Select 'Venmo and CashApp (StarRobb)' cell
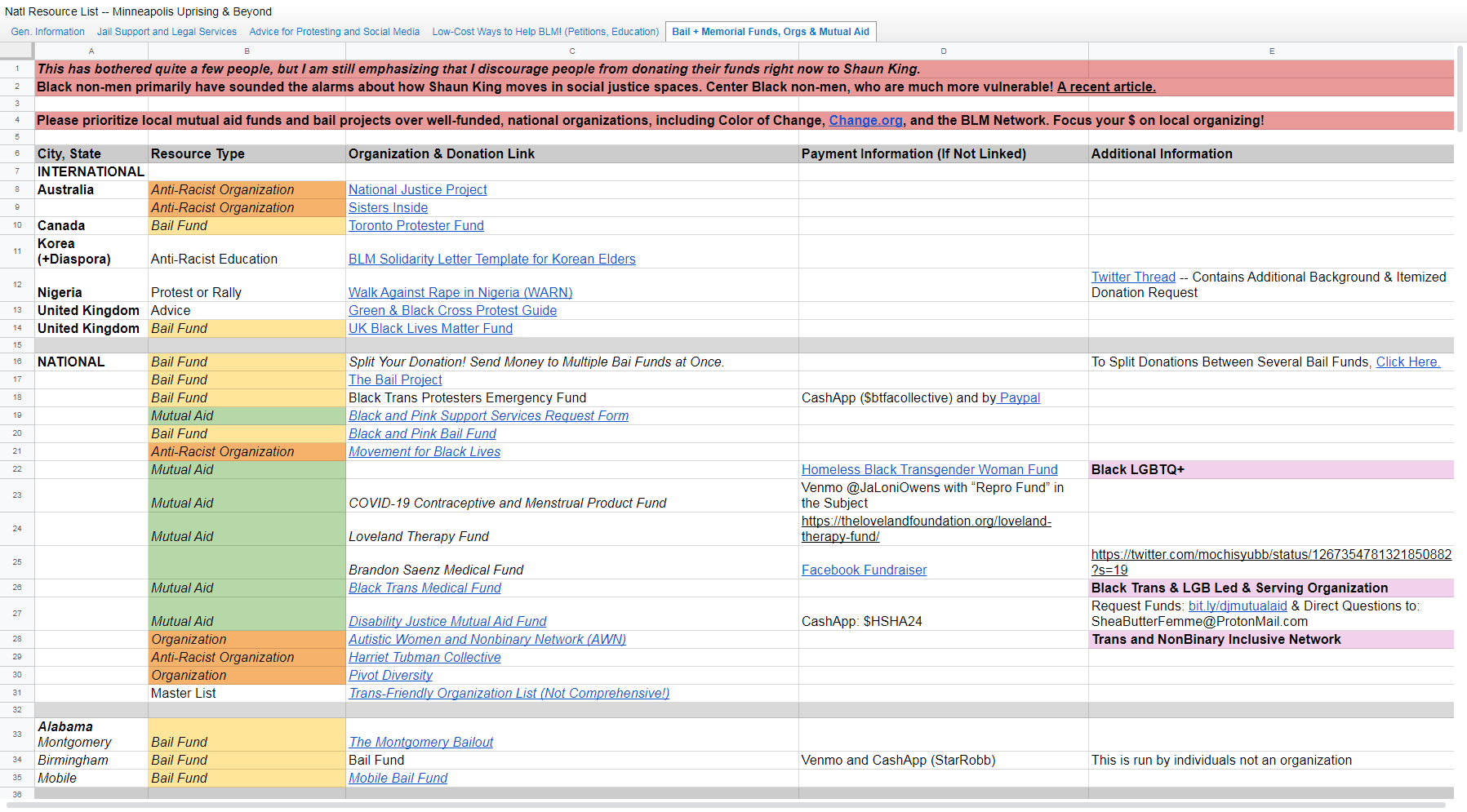 pyautogui.click(x=944, y=760)
